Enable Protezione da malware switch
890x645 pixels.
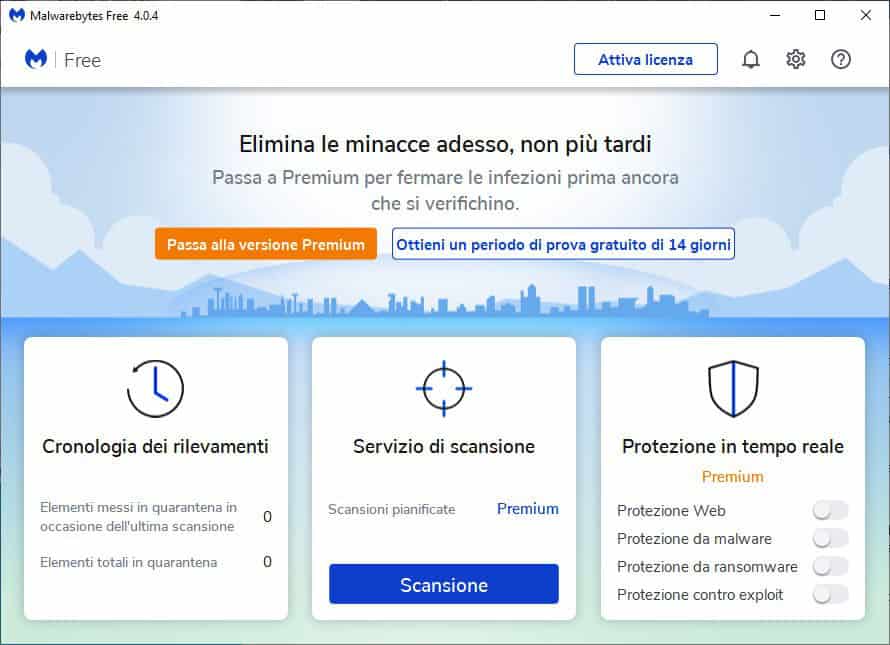point(830,539)
